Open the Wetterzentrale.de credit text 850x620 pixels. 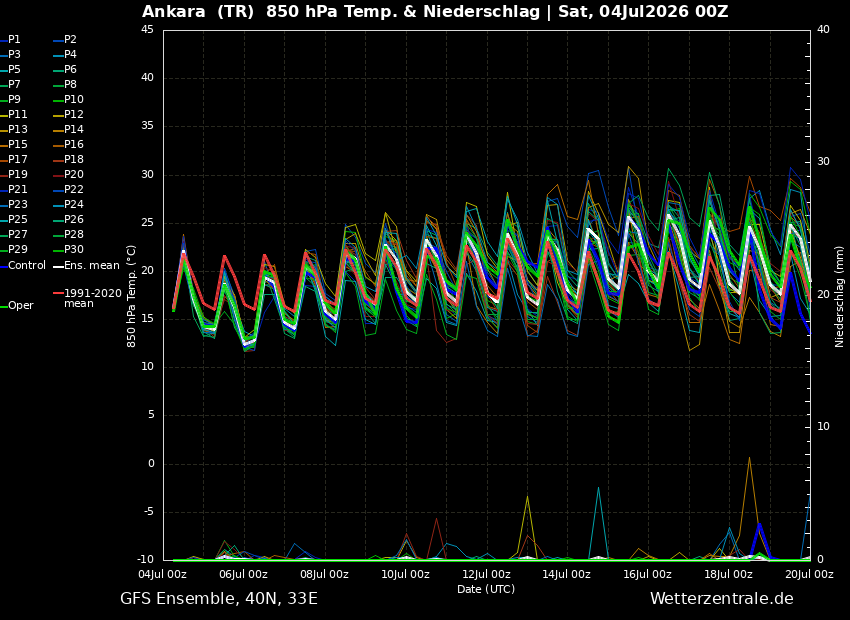[722, 599]
